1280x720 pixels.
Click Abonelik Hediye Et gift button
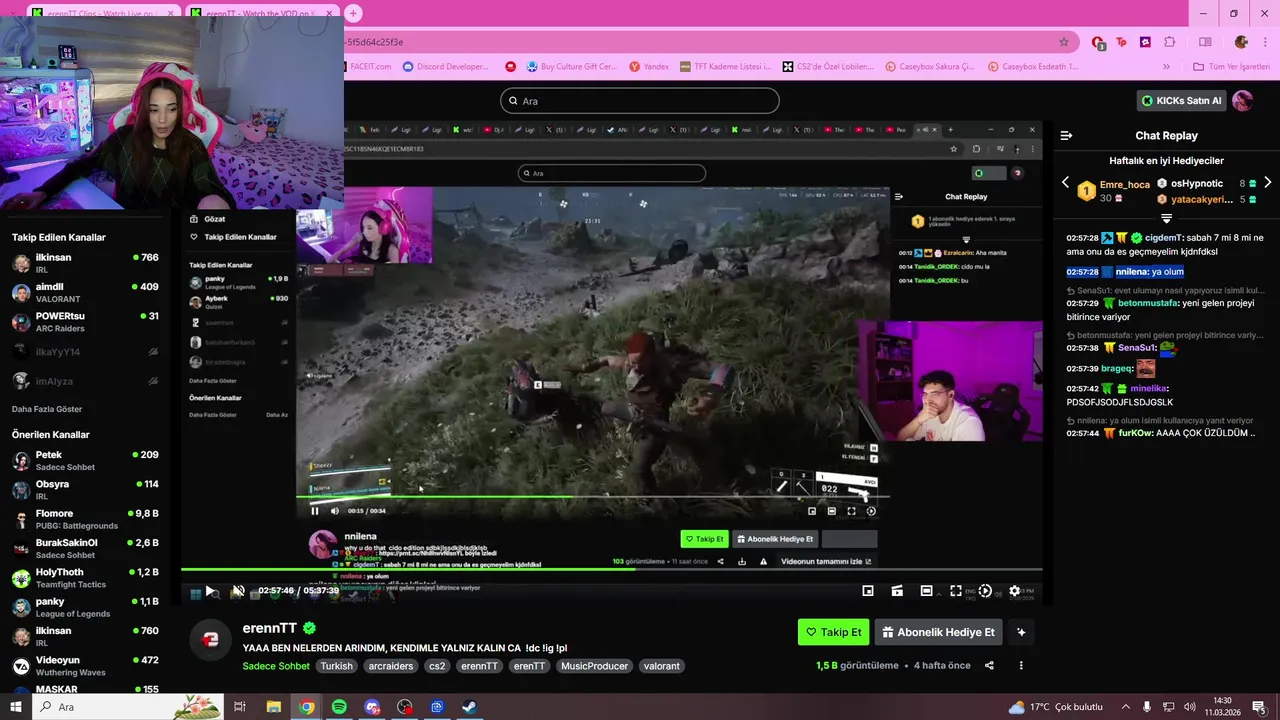point(939,632)
